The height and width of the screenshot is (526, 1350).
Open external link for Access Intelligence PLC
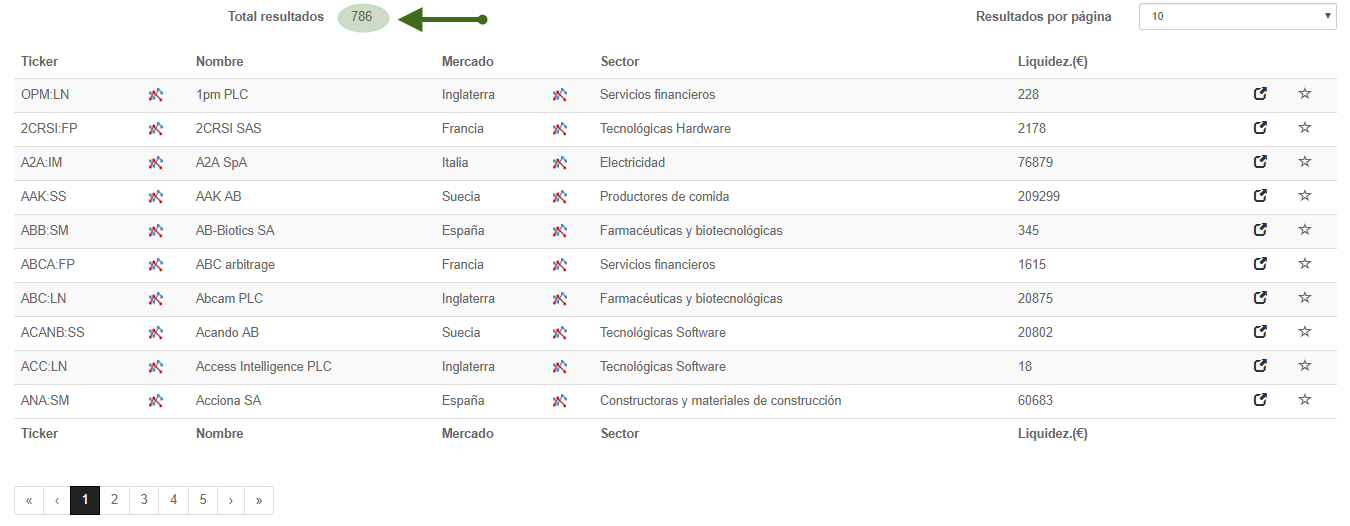pos(1260,366)
